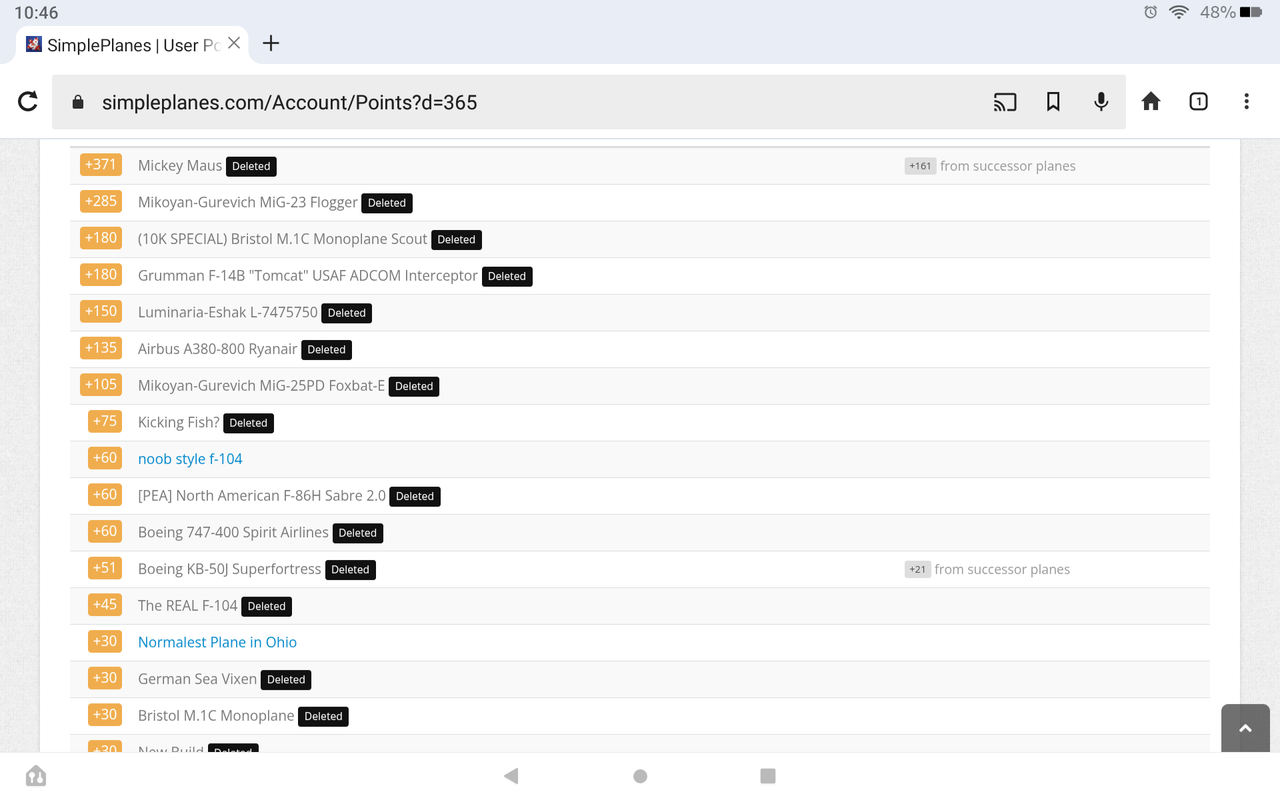Screen dimensions: 1280x800
Task: Click the +371 points badge for Mickey Maus
Action: (x=101, y=165)
